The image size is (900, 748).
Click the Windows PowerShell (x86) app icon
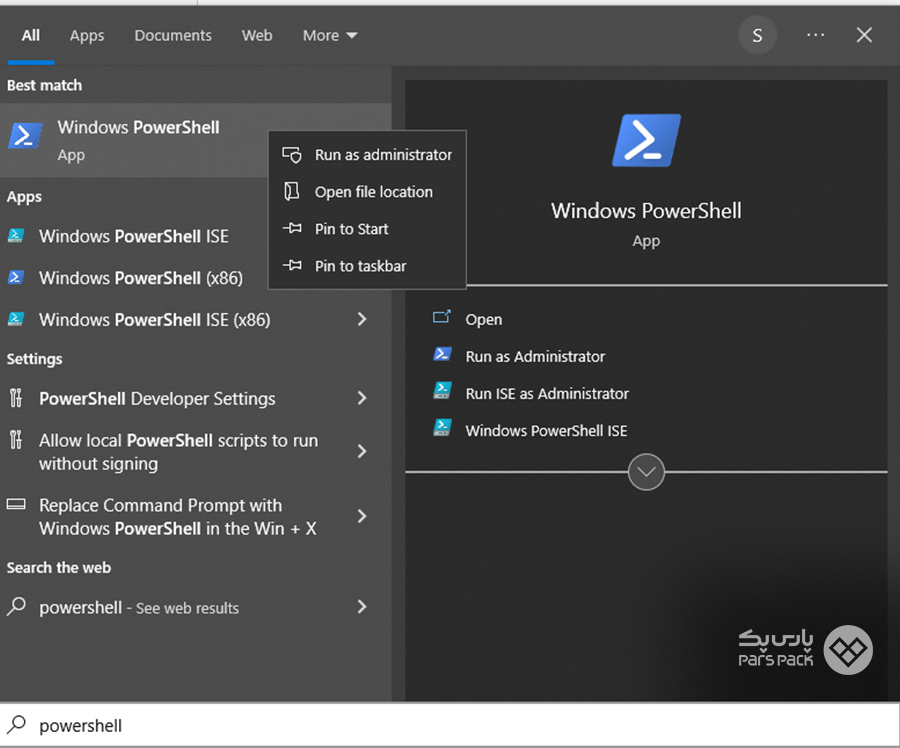(x=15, y=278)
